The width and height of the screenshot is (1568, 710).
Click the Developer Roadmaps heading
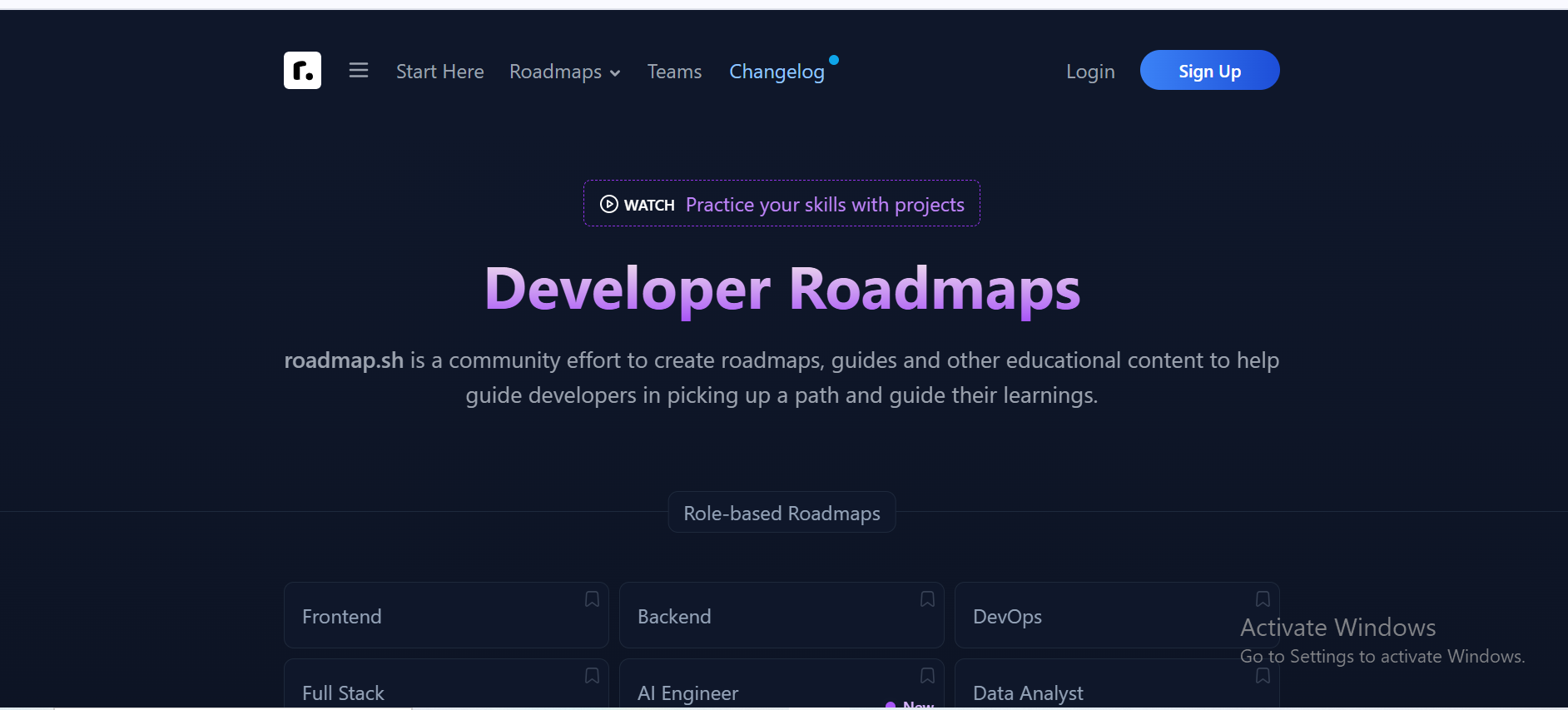(x=782, y=290)
